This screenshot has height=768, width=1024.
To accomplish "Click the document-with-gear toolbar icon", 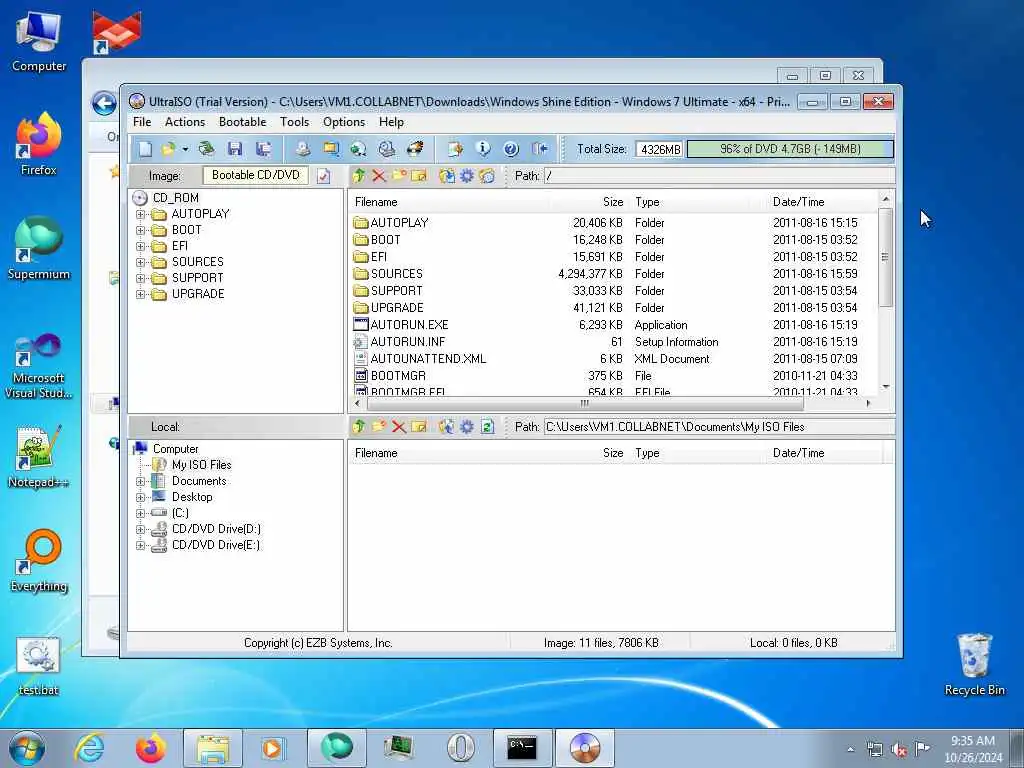I will (x=455, y=149).
